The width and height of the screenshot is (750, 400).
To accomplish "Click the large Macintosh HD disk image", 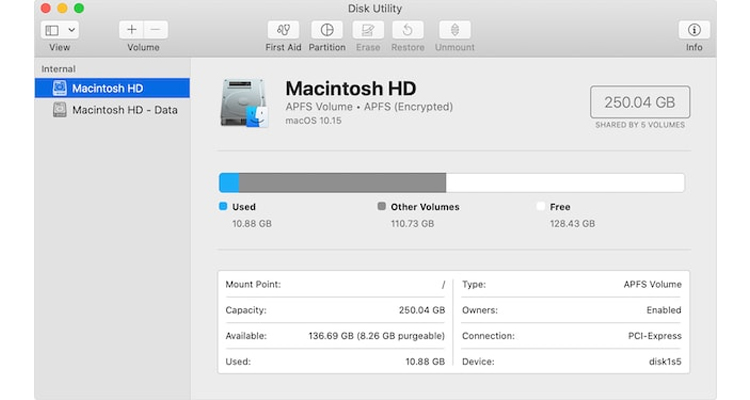I will (244, 103).
